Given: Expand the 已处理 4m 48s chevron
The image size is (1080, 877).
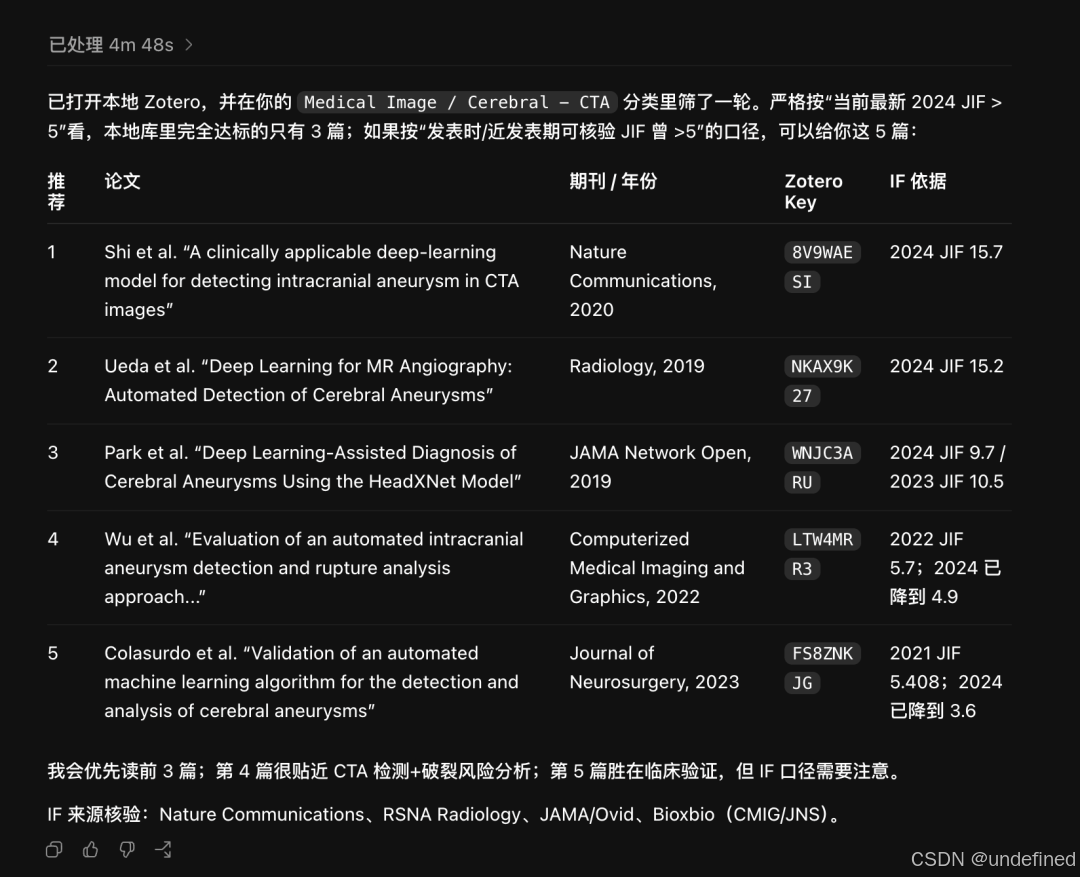Looking at the screenshot, I should 189,45.
